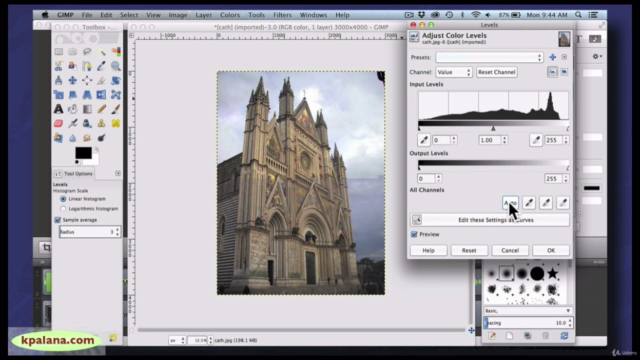This screenshot has width=640, height=360.
Task: Select the Rectangle Select tool
Action: (x=58, y=52)
